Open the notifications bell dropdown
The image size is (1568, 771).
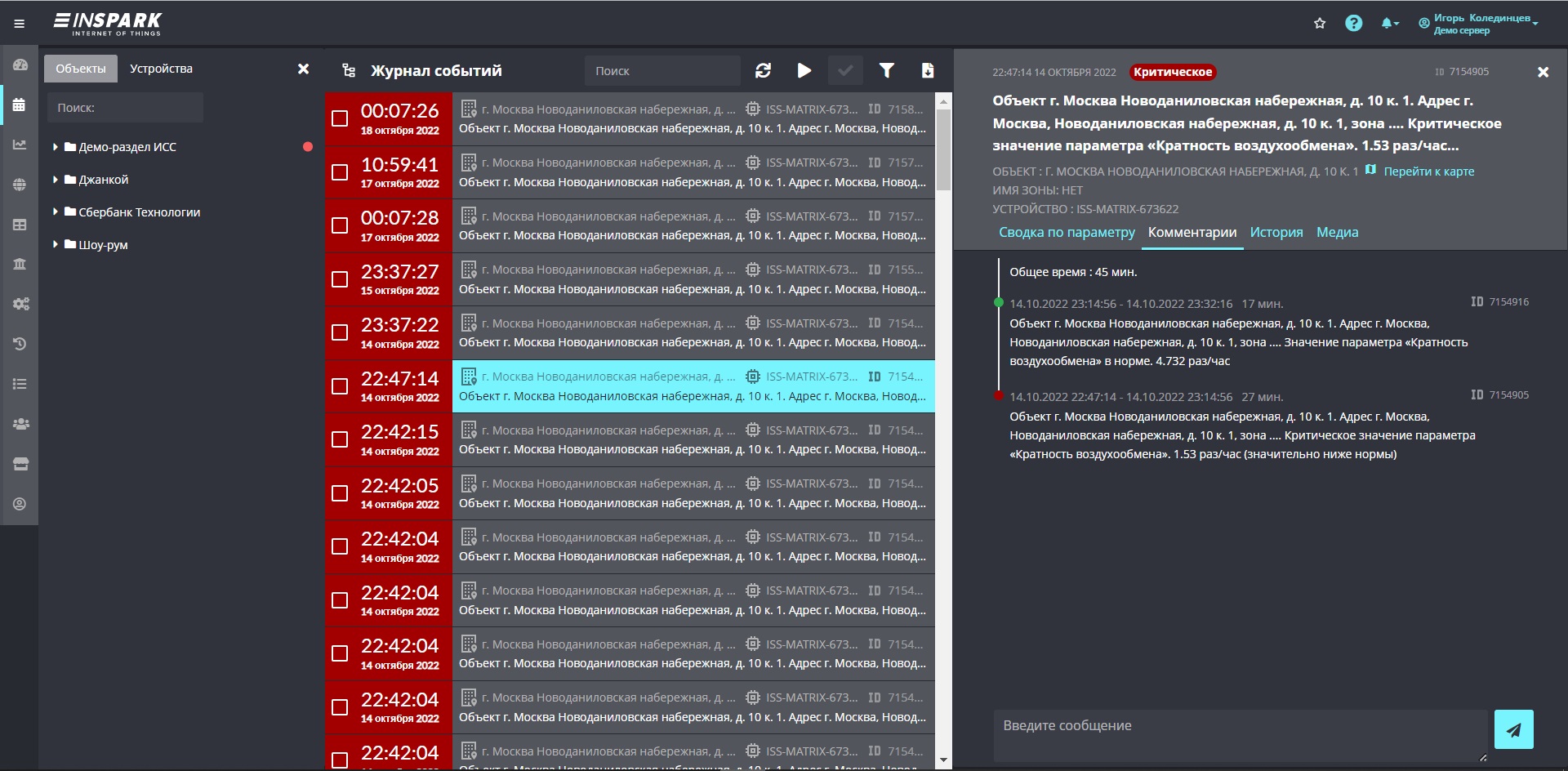[x=1389, y=24]
